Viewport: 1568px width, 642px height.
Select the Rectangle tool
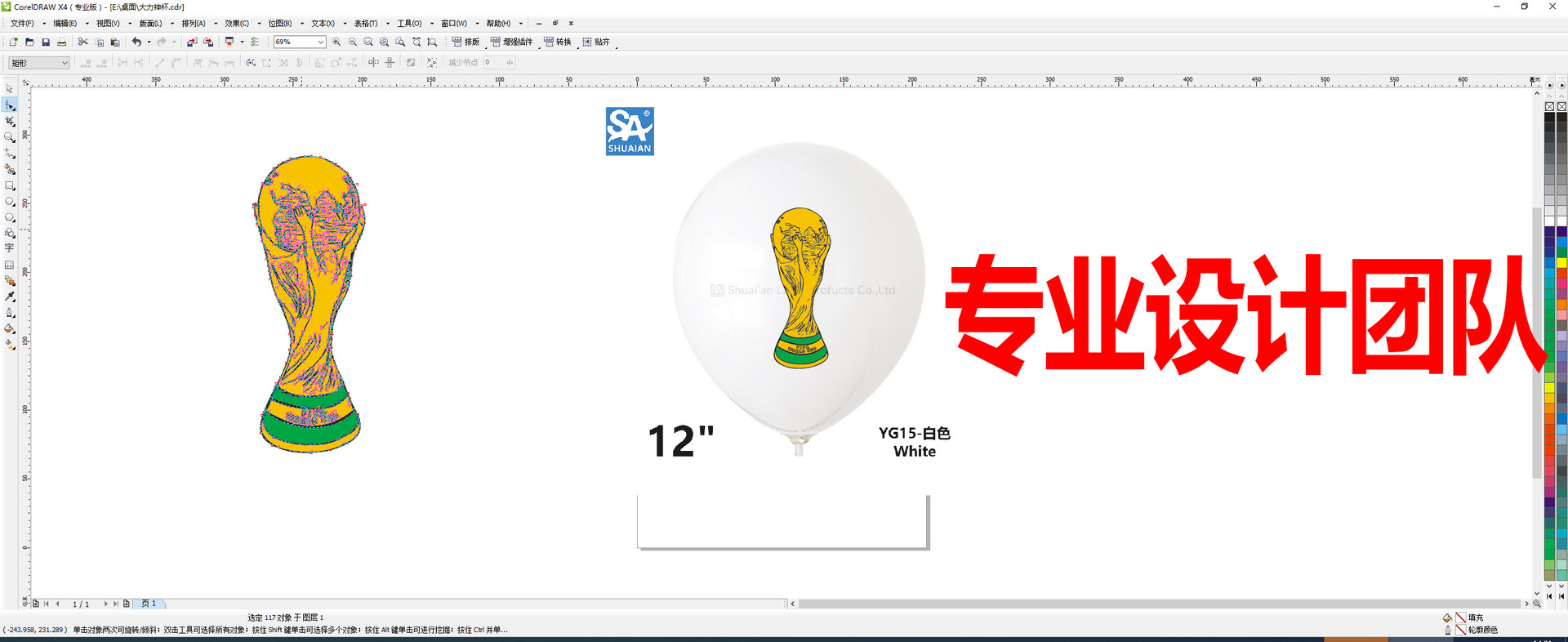(10, 185)
